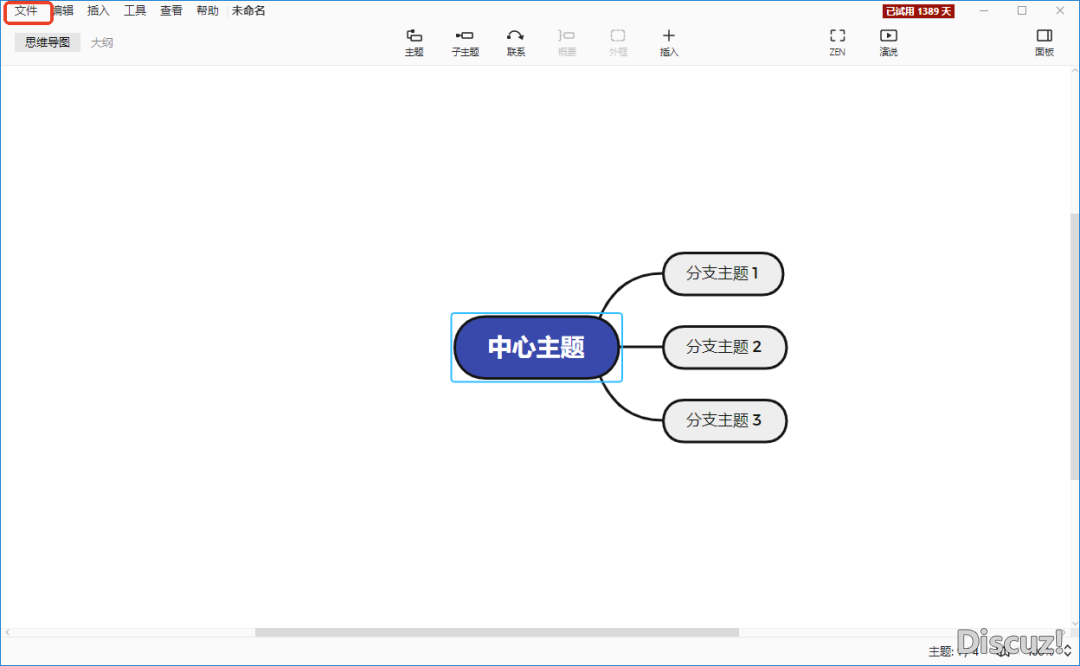
Task: Start the 演说 presentation mode
Action: point(889,43)
